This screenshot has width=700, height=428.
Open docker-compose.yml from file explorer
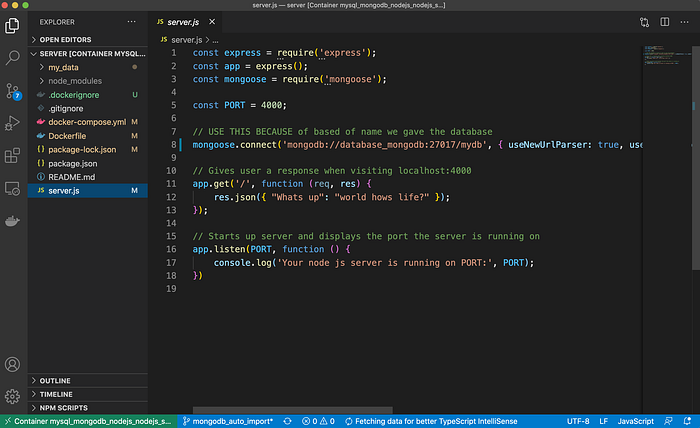[x=87, y=122]
